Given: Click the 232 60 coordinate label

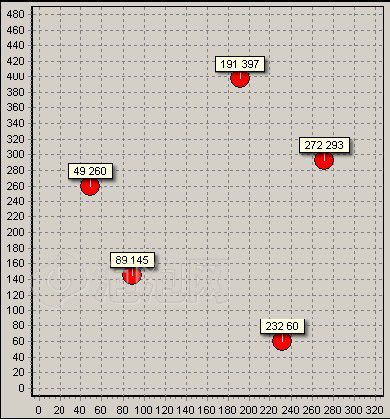Looking at the screenshot, I should pyautogui.click(x=282, y=326).
